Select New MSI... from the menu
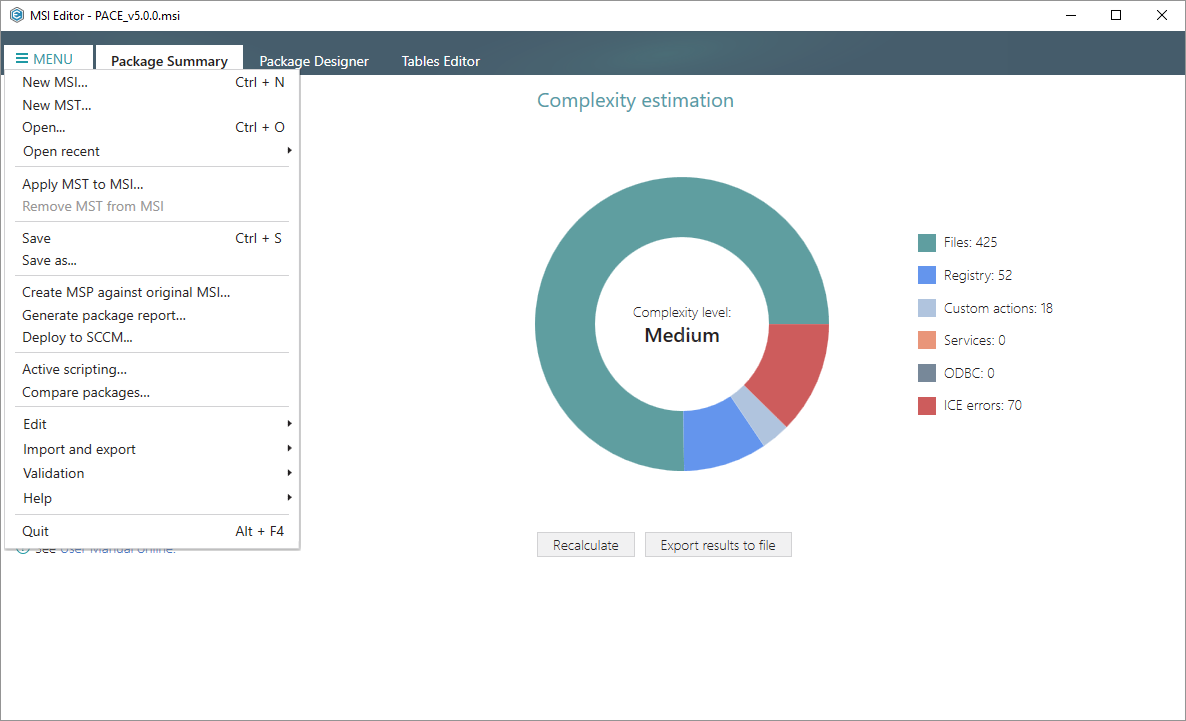Image resolution: width=1186 pixels, height=721 pixels. coord(152,82)
